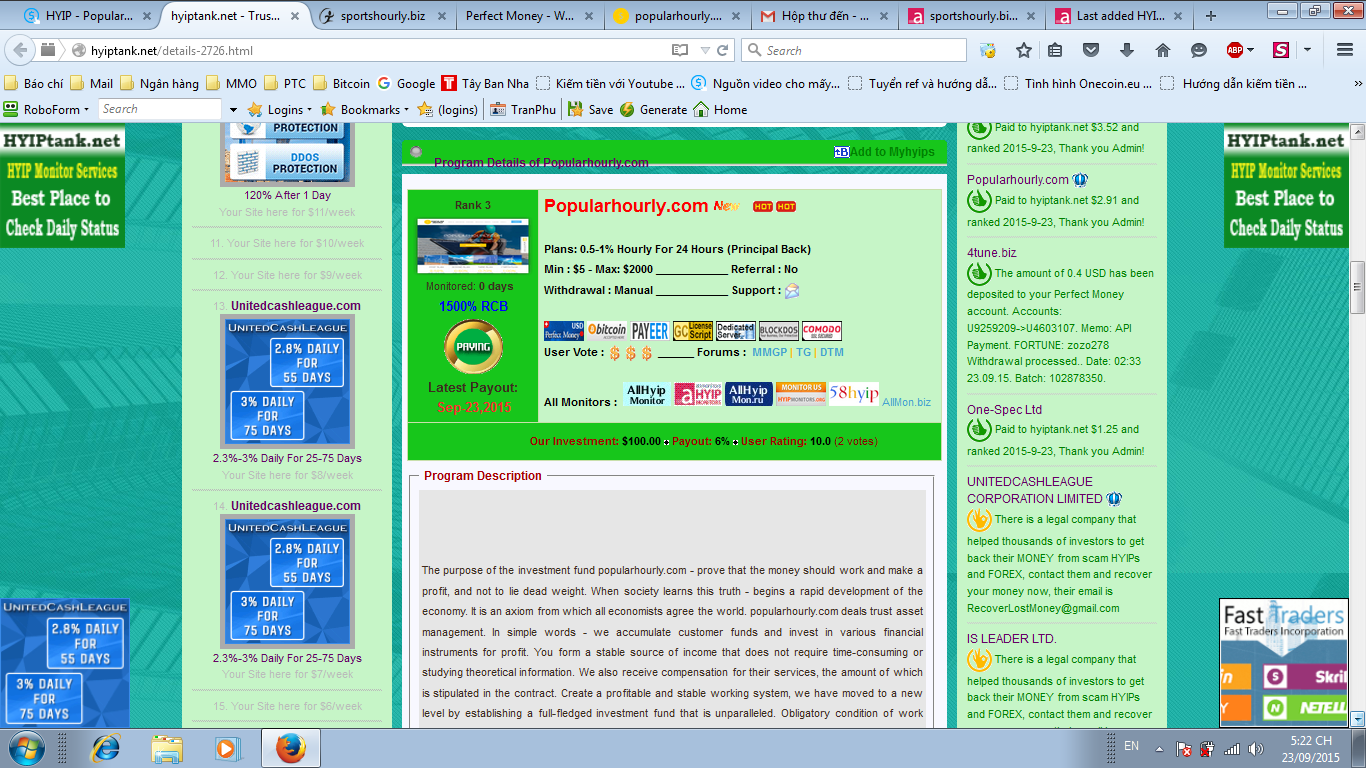Click the Perfect Money payment badge

pyautogui.click(x=563, y=331)
